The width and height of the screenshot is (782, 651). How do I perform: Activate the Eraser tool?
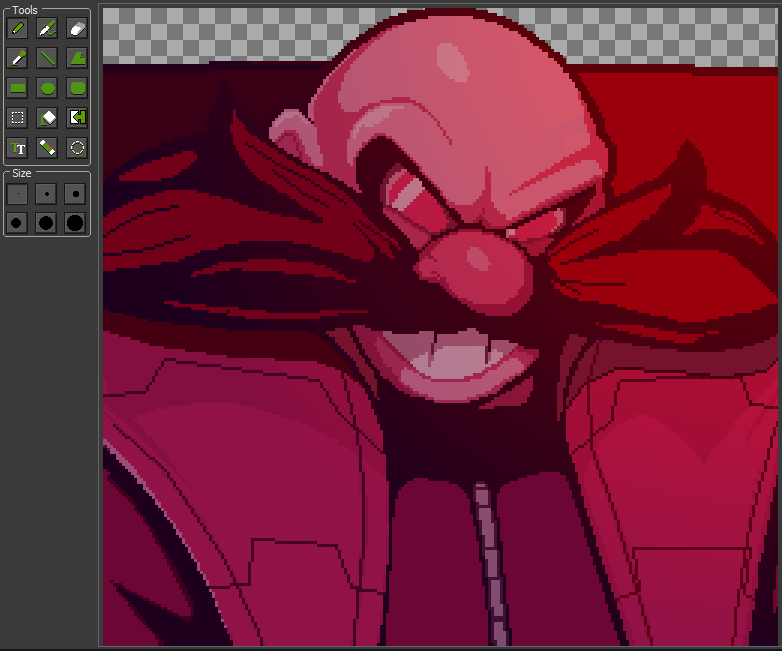pyautogui.click(x=77, y=28)
